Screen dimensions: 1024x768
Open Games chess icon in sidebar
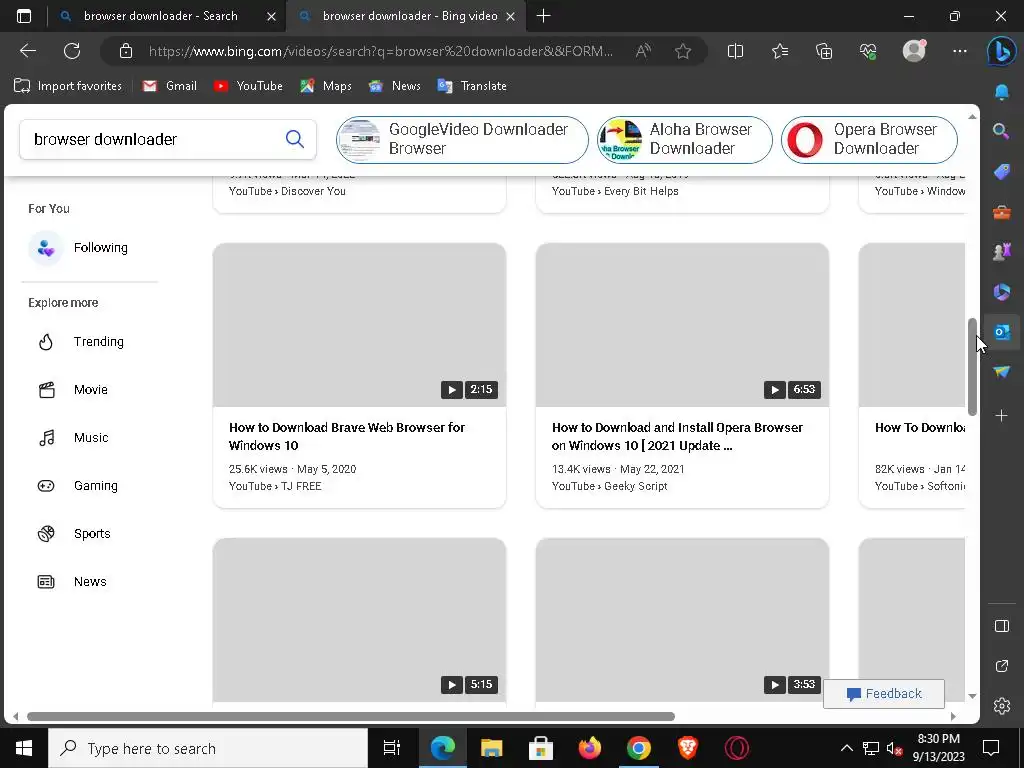click(1002, 251)
